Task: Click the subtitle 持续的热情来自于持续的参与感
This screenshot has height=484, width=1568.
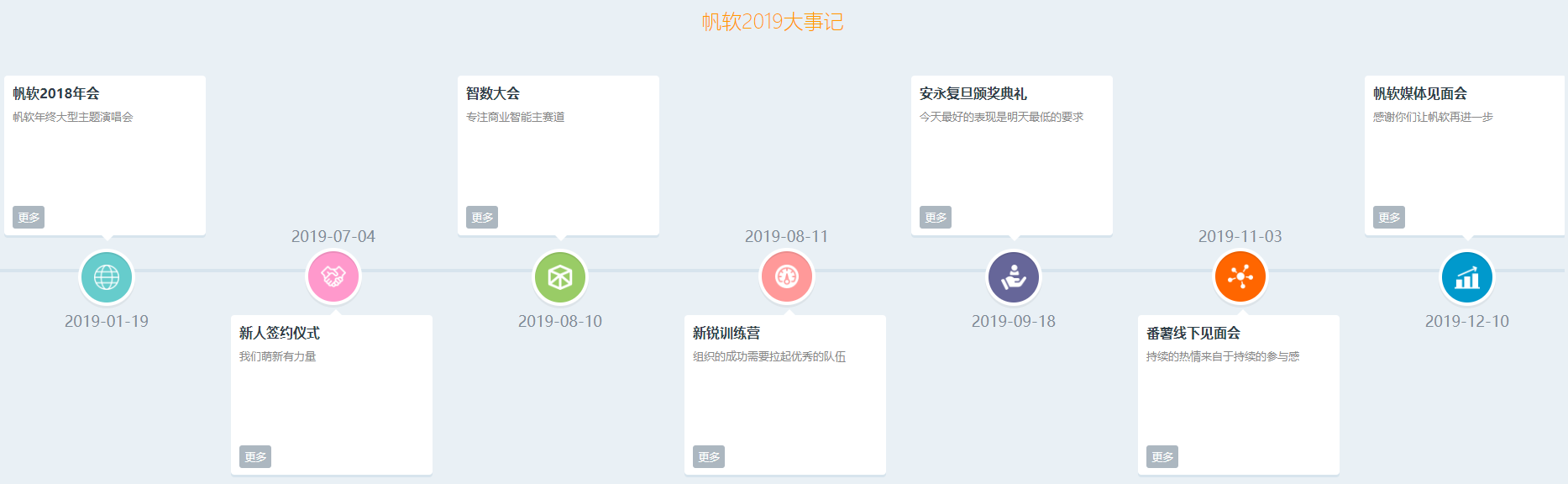Action: pyautogui.click(x=1223, y=356)
